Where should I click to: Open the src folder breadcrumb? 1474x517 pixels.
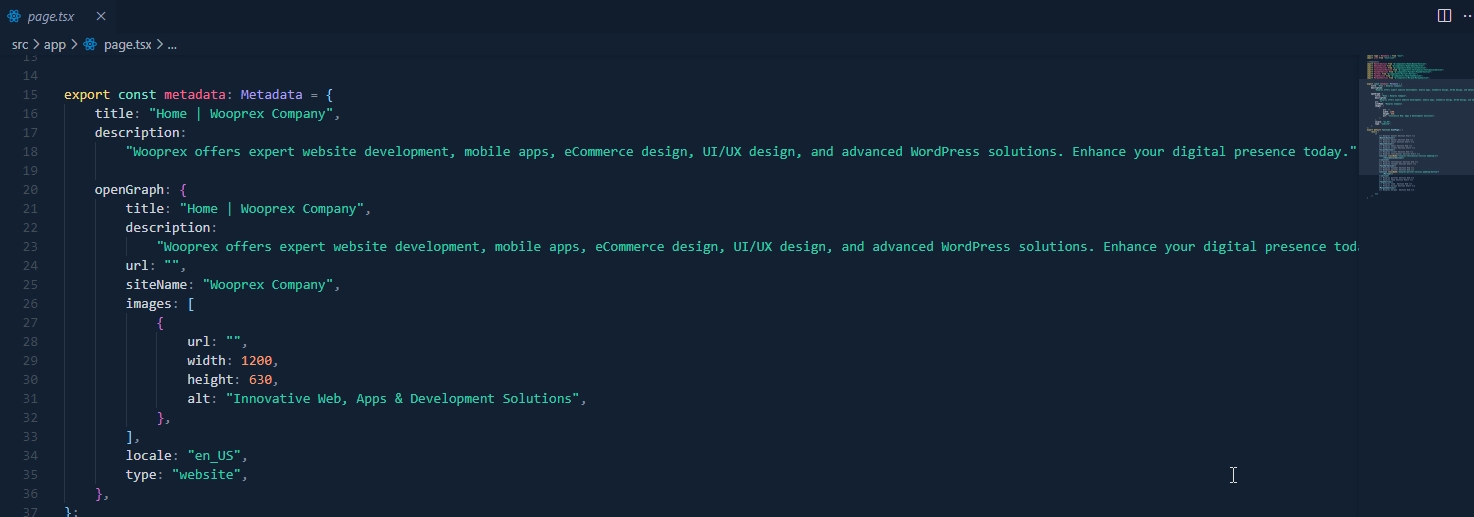(20, 45)
